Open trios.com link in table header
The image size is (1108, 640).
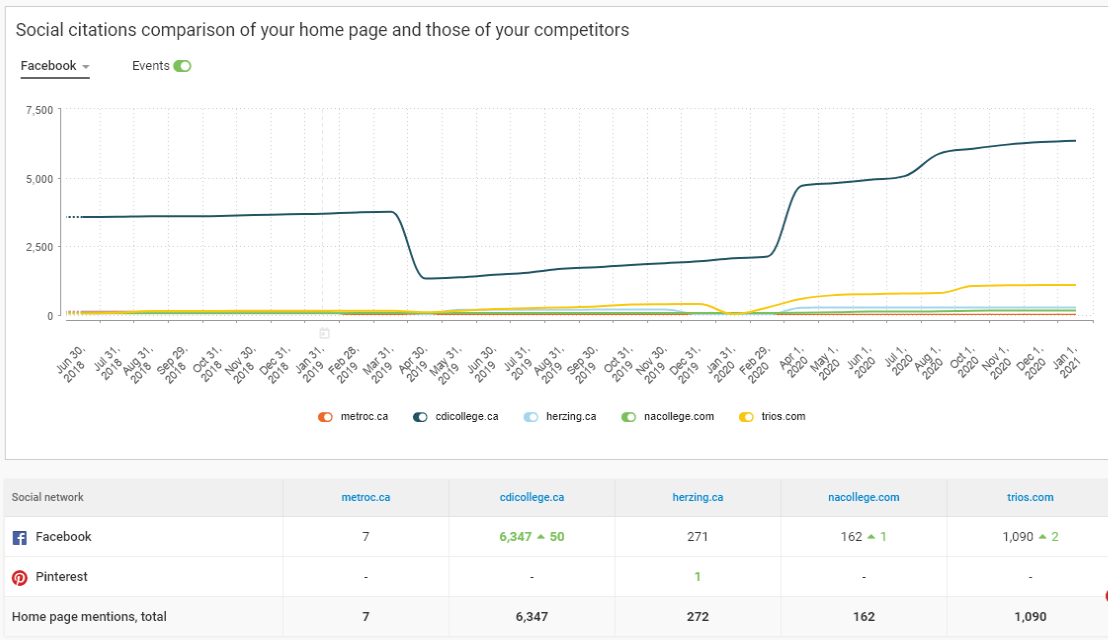[1030, 497]
